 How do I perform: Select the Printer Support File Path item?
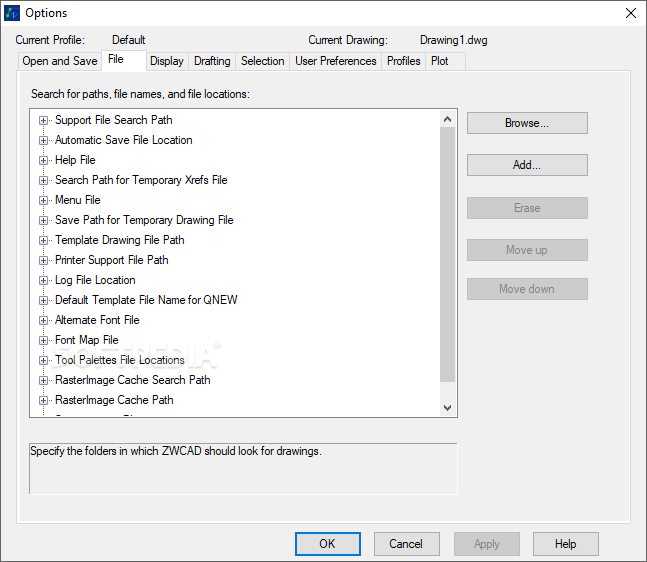pyautogui.click(x=112, y=260)
